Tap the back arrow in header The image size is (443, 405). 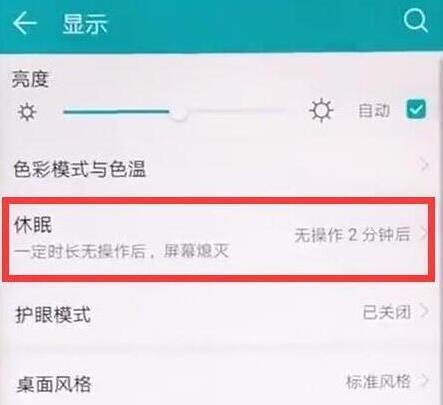24,23
